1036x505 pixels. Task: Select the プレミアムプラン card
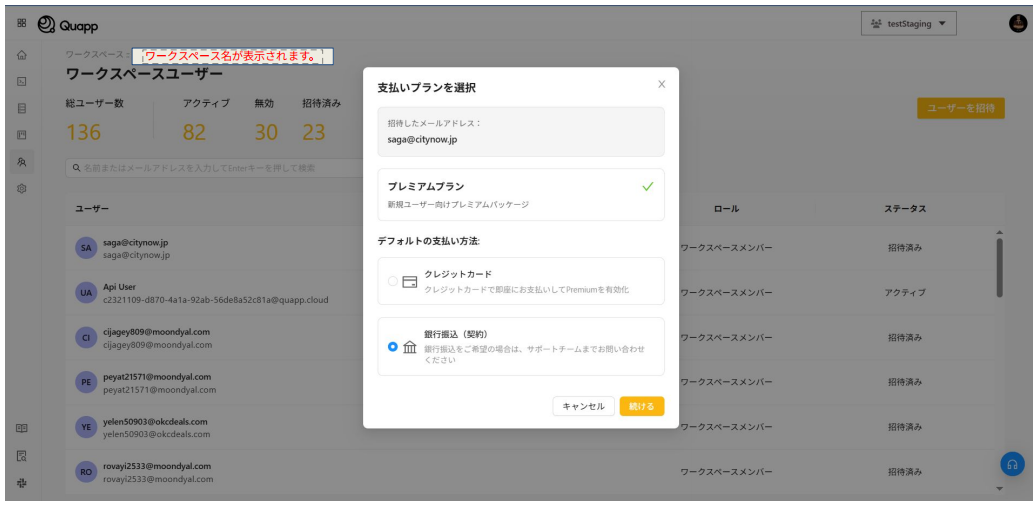(521, 194)
